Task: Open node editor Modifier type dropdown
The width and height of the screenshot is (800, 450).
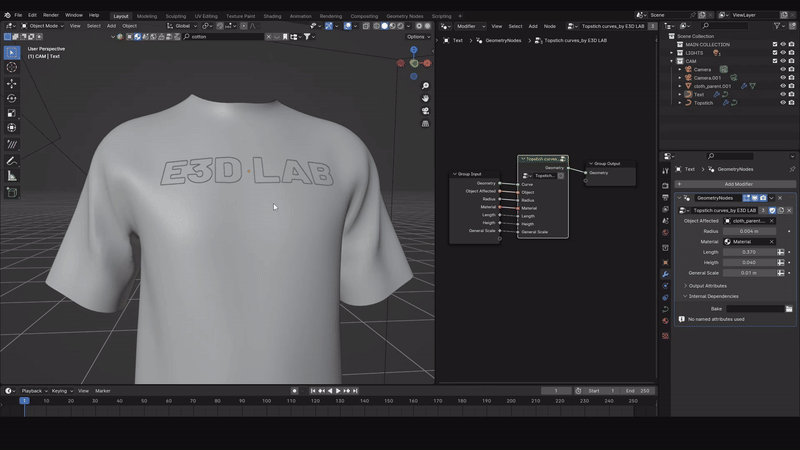Action: pos(470,26)
